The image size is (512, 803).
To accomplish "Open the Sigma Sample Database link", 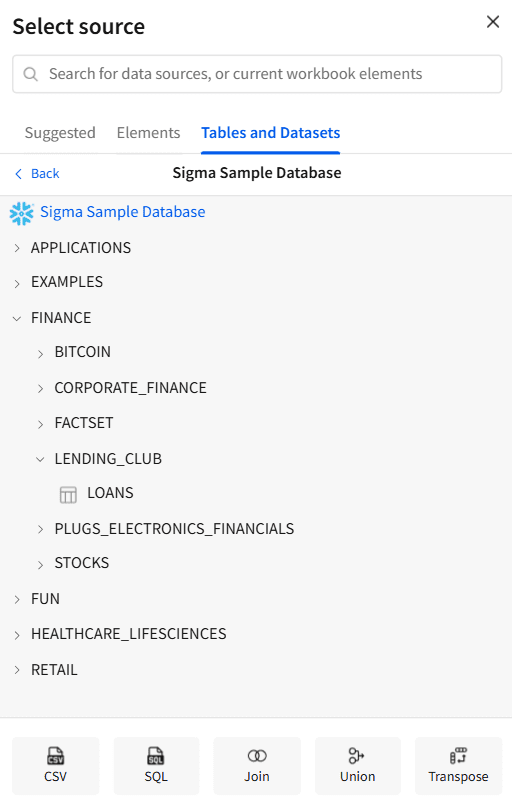I will (x=122, y=212).
